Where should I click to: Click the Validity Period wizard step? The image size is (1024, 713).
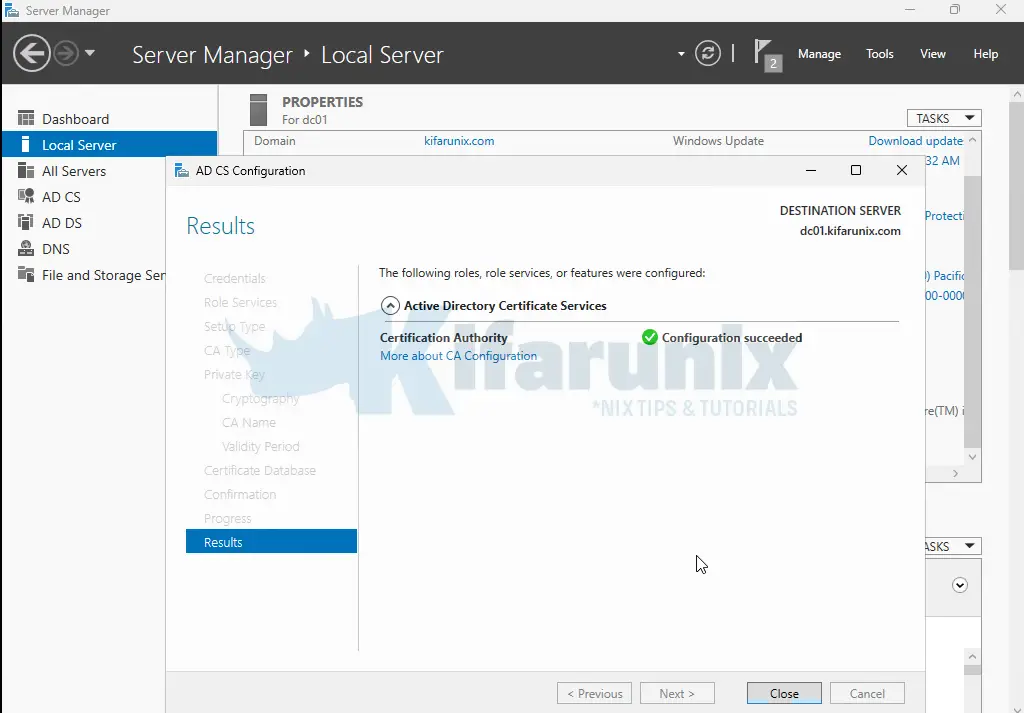tap(260, 447)
